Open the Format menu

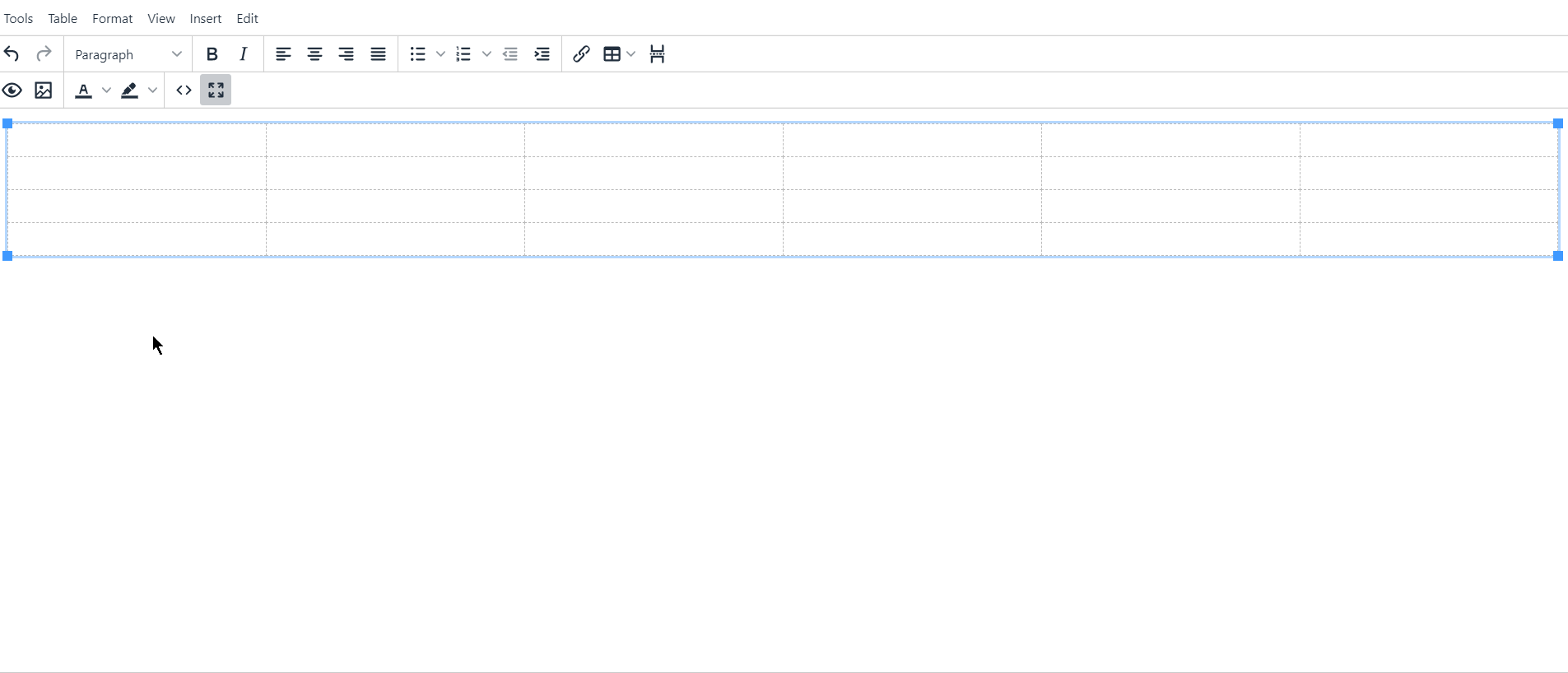click(x=112, y=18)
